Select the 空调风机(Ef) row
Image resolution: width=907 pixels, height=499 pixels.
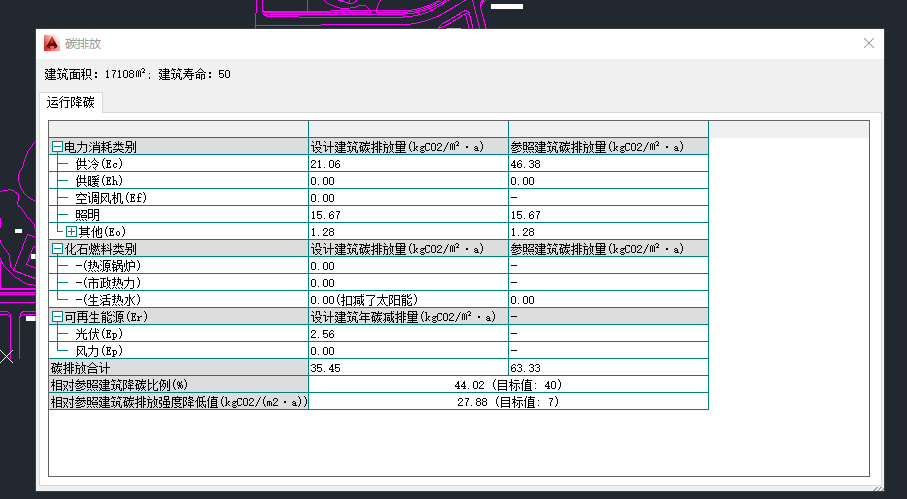(105, 198)
